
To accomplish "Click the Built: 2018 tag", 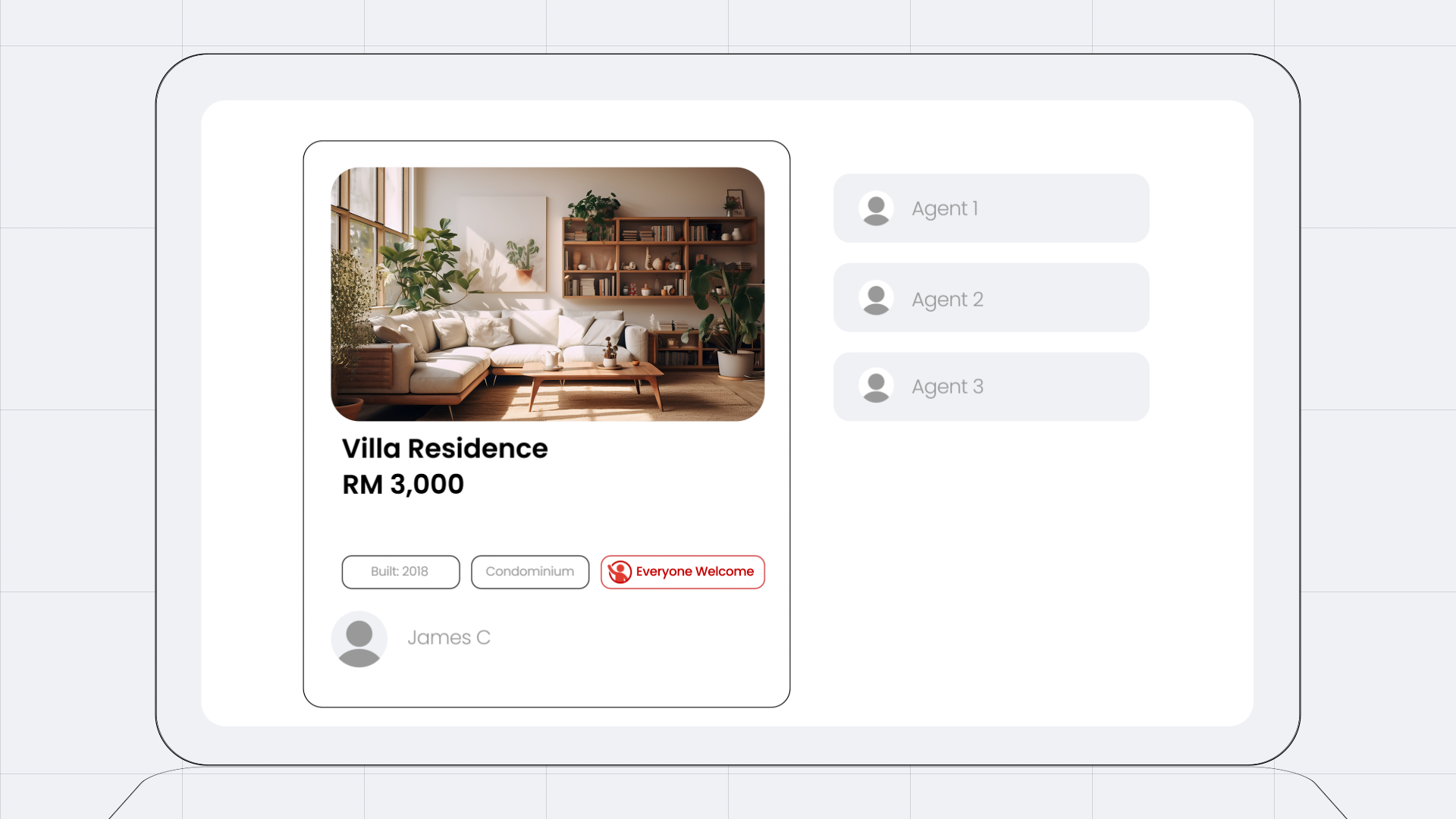I will pos(400,572).
